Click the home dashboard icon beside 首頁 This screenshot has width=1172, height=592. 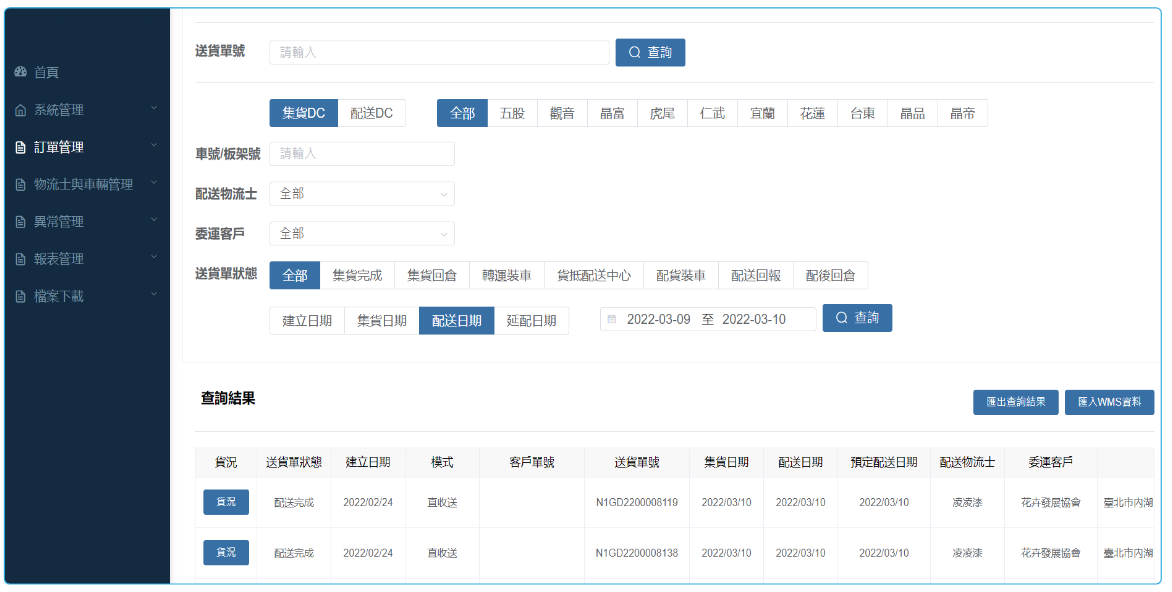tap(20, 73)
